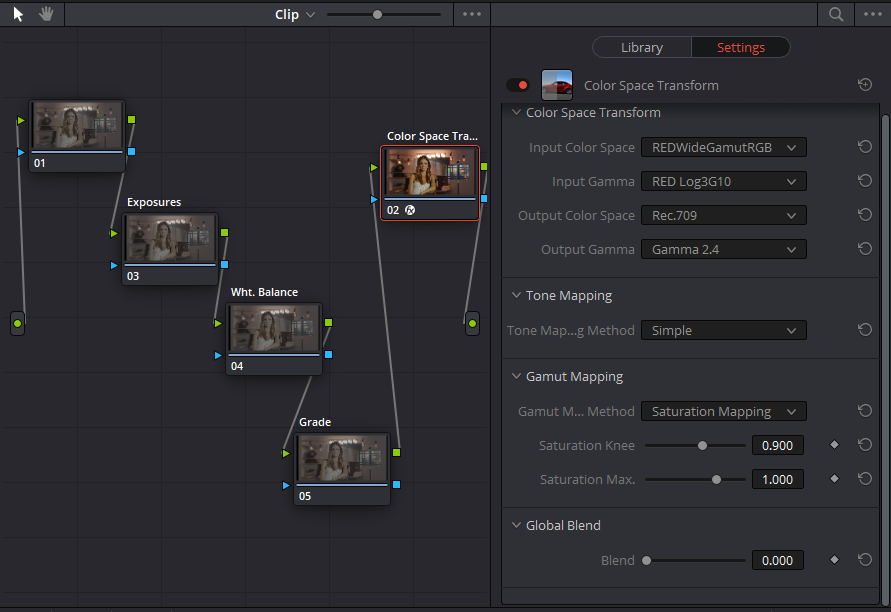Click the Saturation Knee slider handle
The width and height of the screenshot is (891, 612).
(702, 446)
